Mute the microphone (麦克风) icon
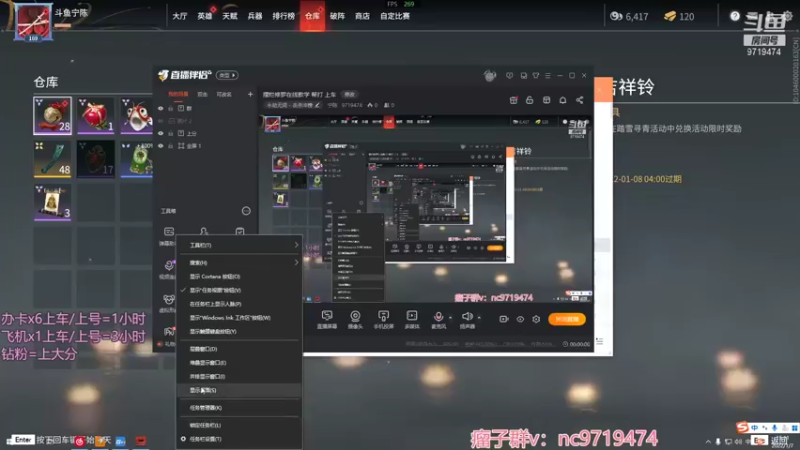The image size is (800, 450). (x=438, y=317)
